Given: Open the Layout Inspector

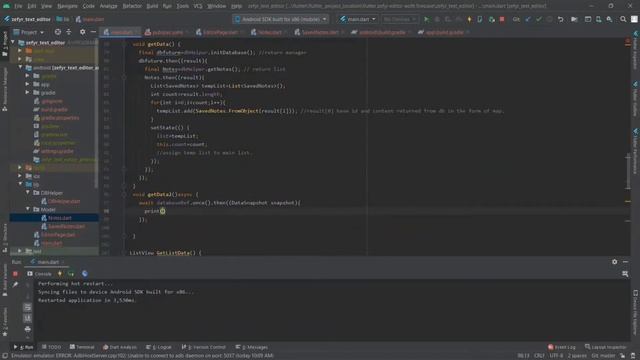Looking at the screenshot, I should (x=606, y=347).
